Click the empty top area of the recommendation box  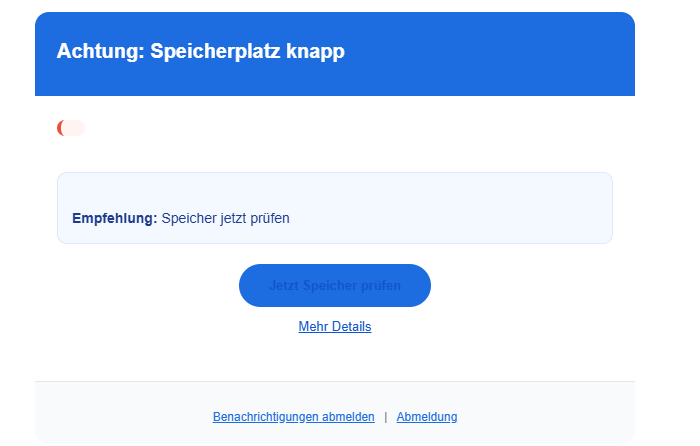[x=334, y=188]
